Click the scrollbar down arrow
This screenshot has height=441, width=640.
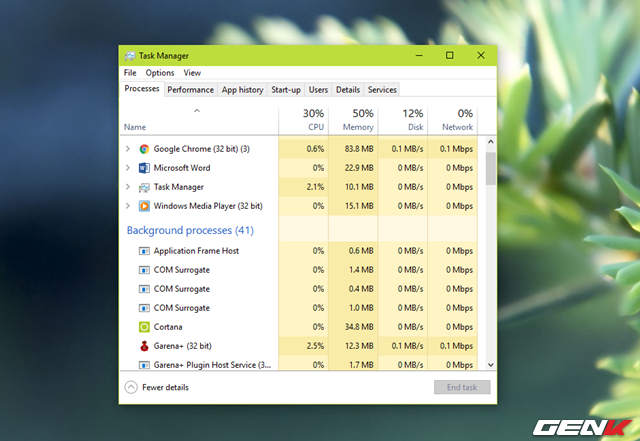click(491, 365)
